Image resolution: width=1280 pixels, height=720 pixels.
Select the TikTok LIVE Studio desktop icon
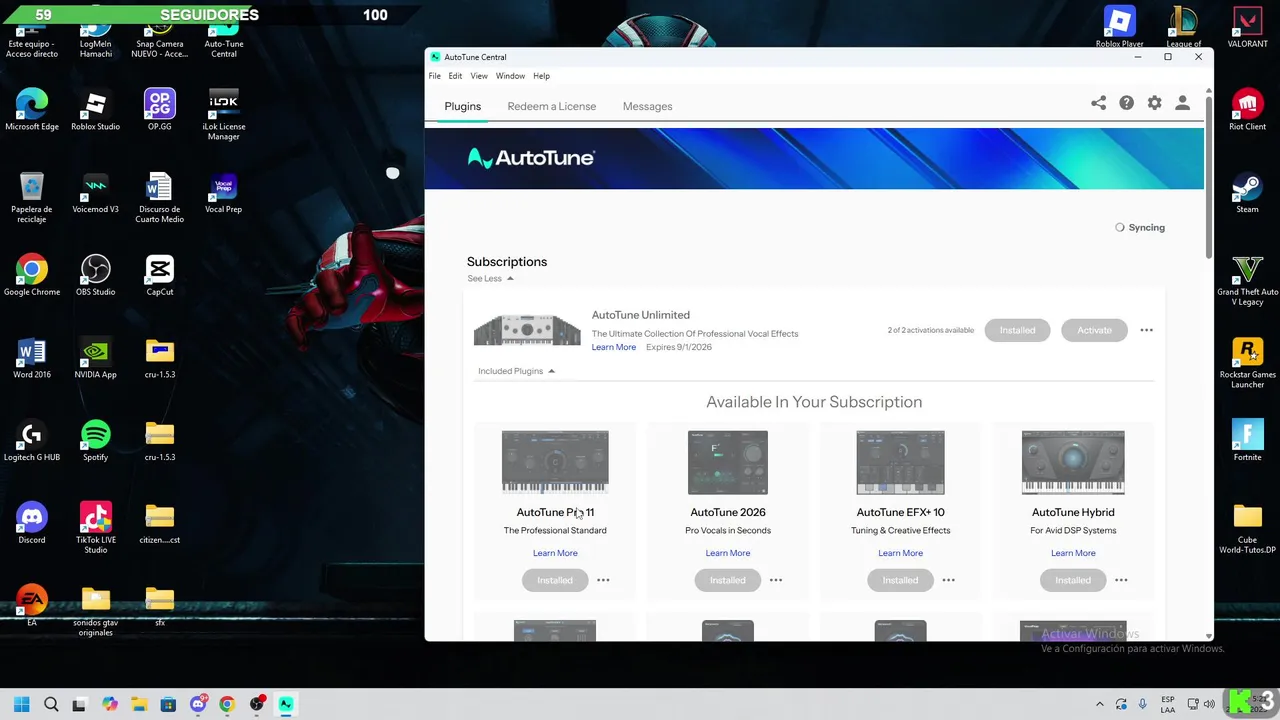click(x=95, y=528)
